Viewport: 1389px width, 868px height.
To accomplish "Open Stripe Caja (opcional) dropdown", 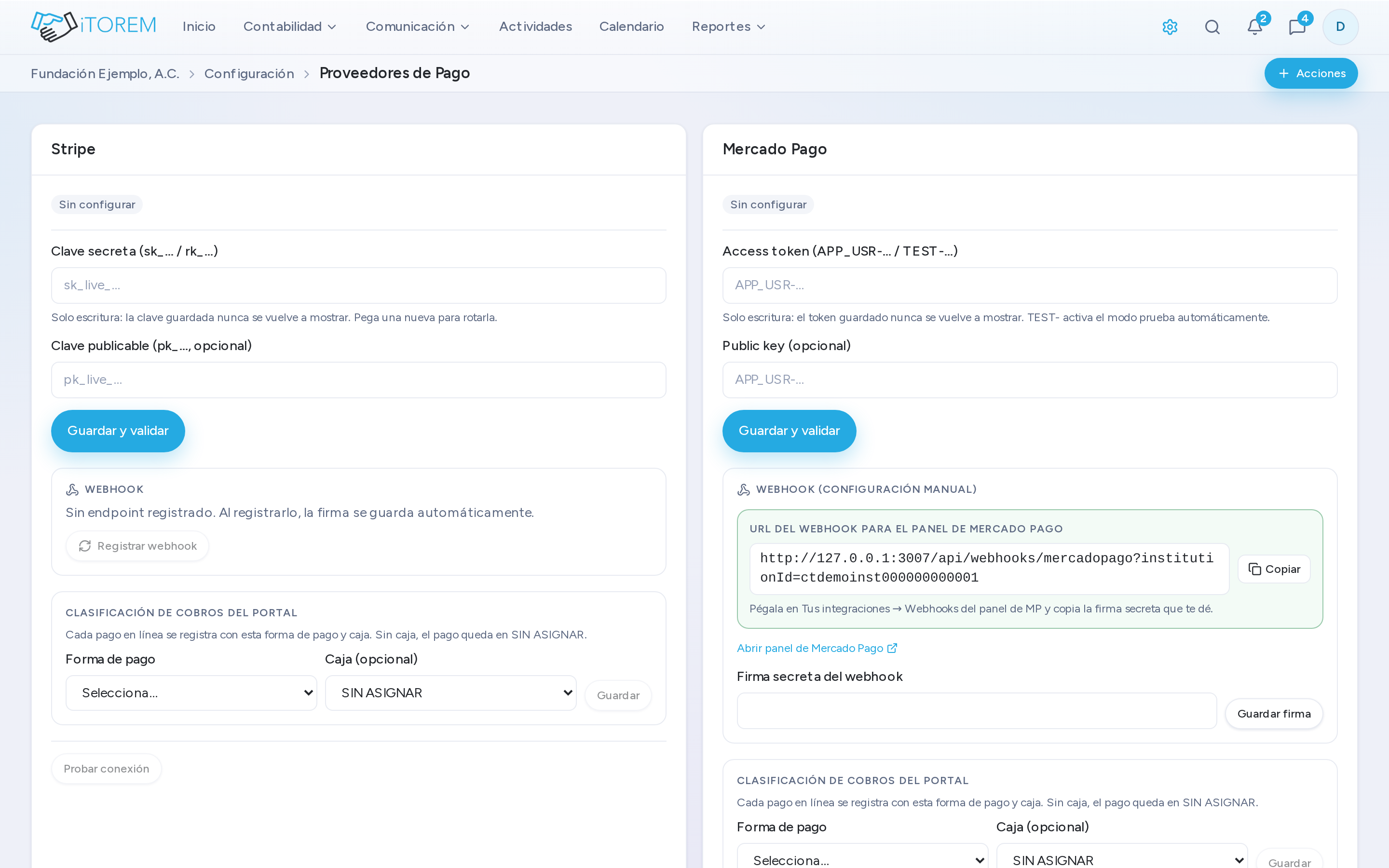I will point(450,693).
